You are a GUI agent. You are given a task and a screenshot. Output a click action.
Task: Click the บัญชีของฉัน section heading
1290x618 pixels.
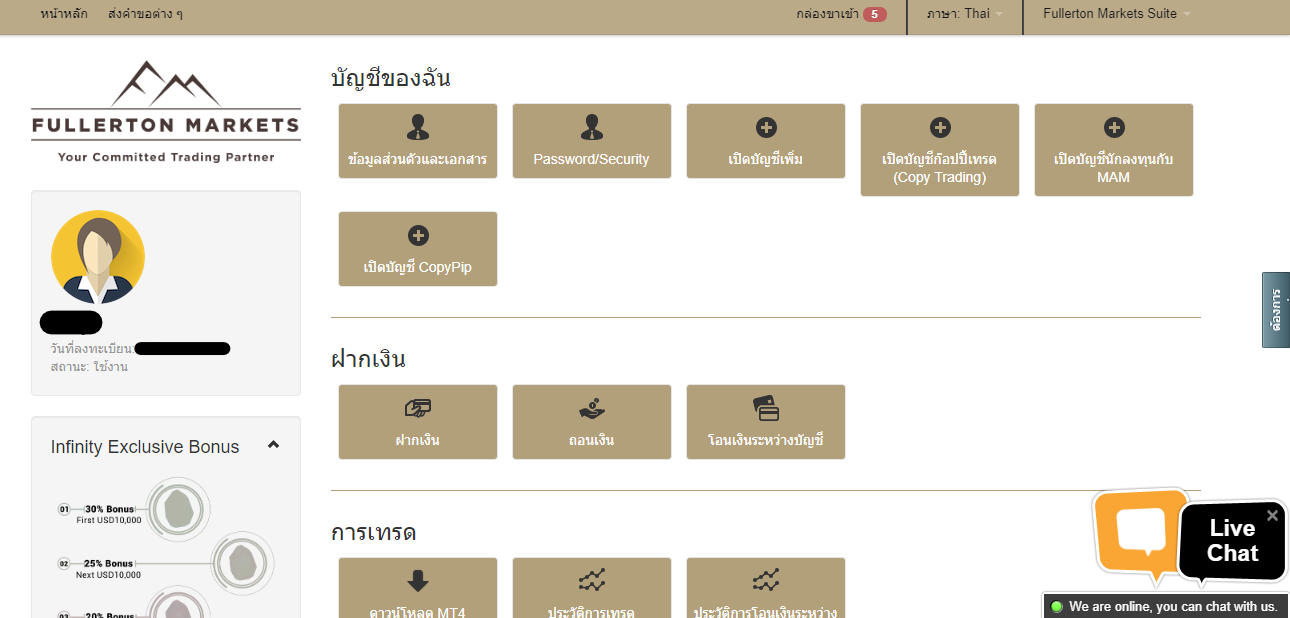point(391,78)
